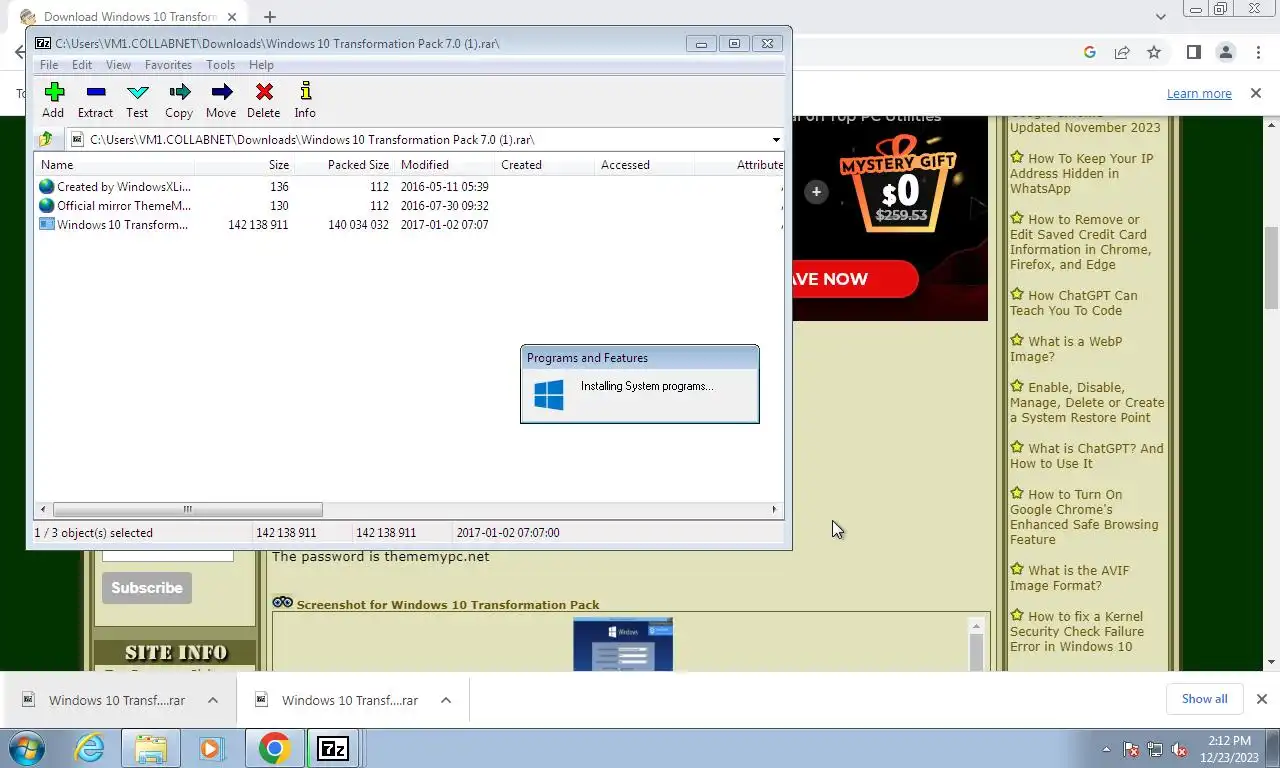This screenshot has width=1280, height=768.
Task: Select the 'Created by WindowsXLi...' file row
Action: (x=410, y=187)
